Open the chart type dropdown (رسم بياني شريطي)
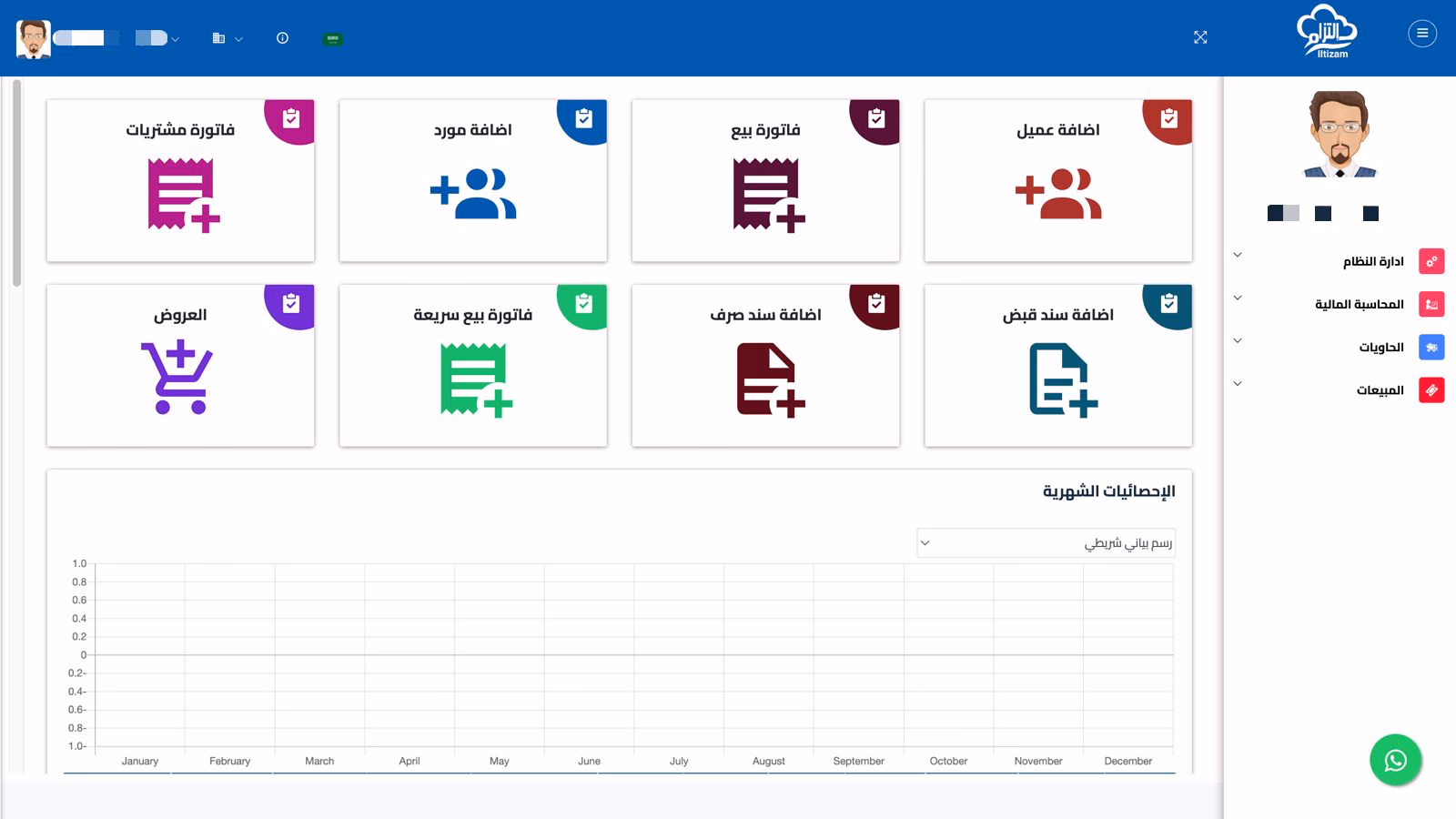Screen dimensions: 1456x819 (1046, 543)
